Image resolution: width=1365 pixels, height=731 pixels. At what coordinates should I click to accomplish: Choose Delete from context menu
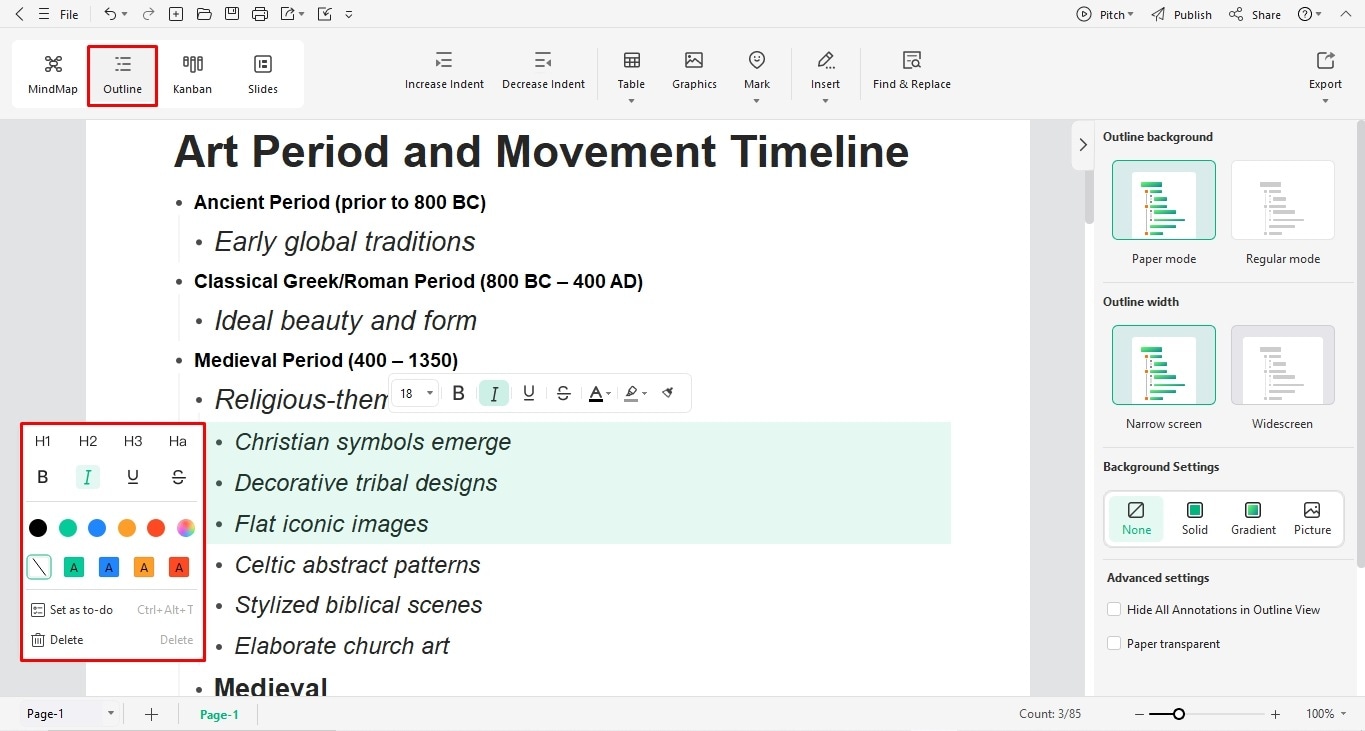[x=112, y=640]
